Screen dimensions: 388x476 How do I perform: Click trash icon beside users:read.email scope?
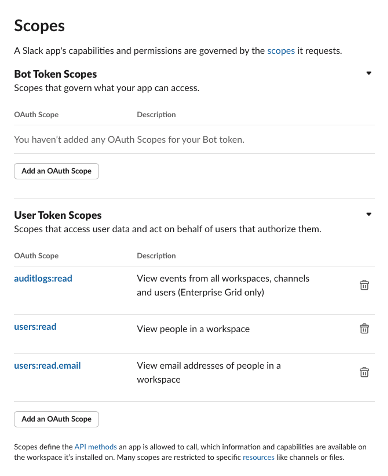(364, 372)
